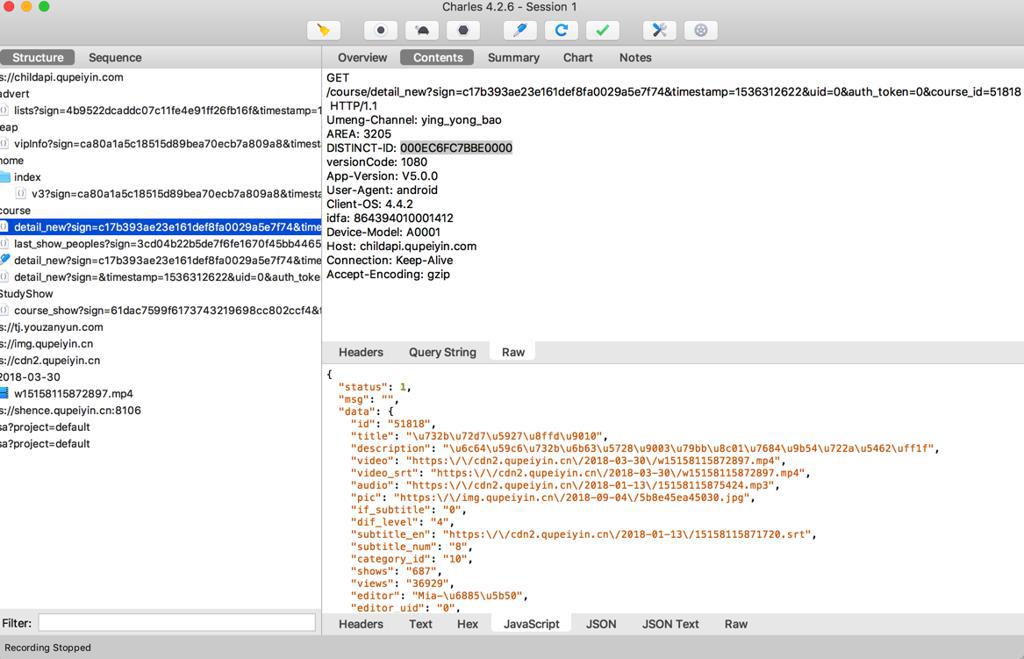This screenshot has width=1024, height=659.
Task: Select the JavaScript response tab
Action: pos(532,624)
